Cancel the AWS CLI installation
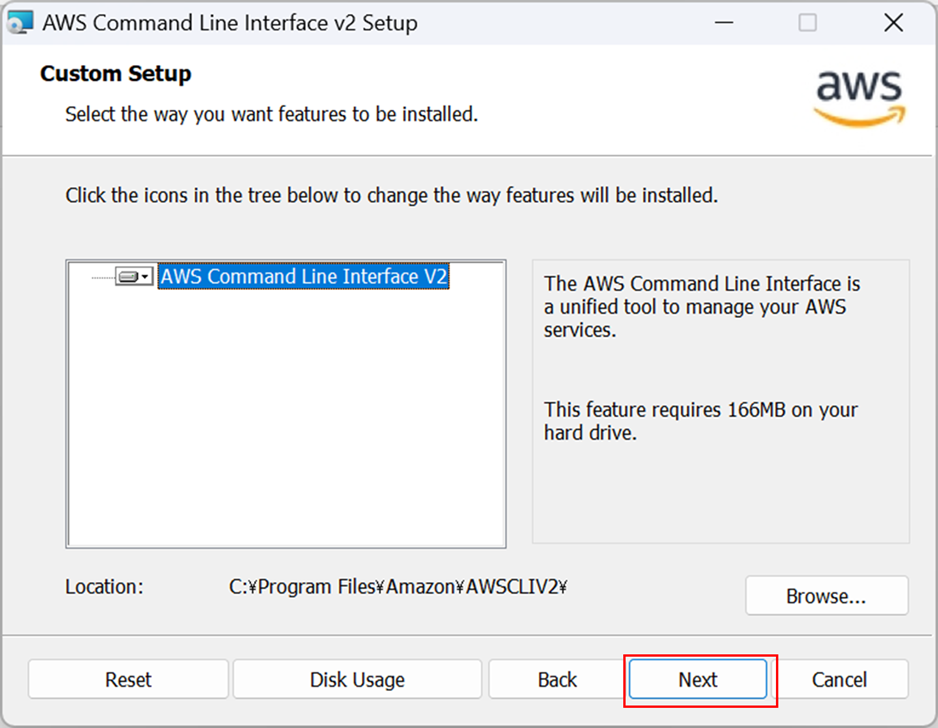This screenshot has height=728, width=938. click(x=839, y=680)
